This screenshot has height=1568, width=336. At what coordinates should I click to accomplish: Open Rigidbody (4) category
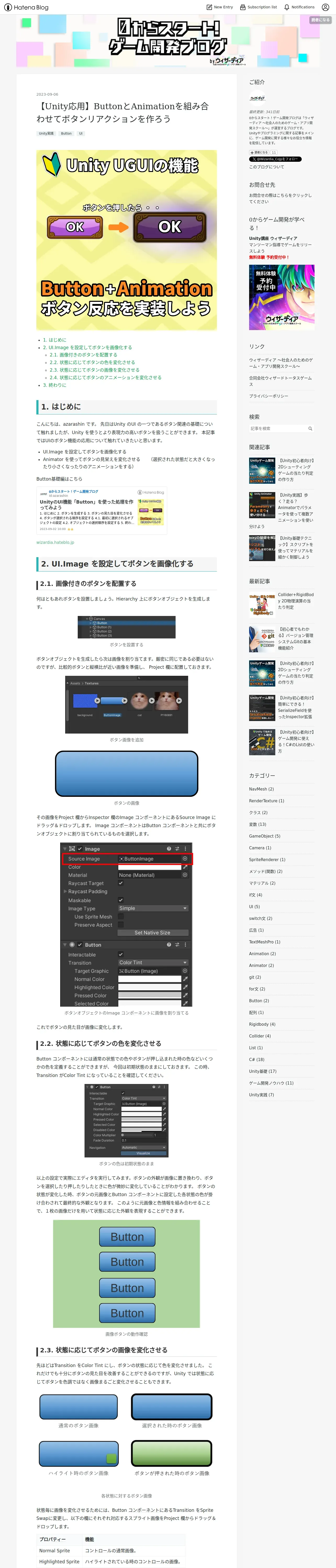tap(262, 1024)
